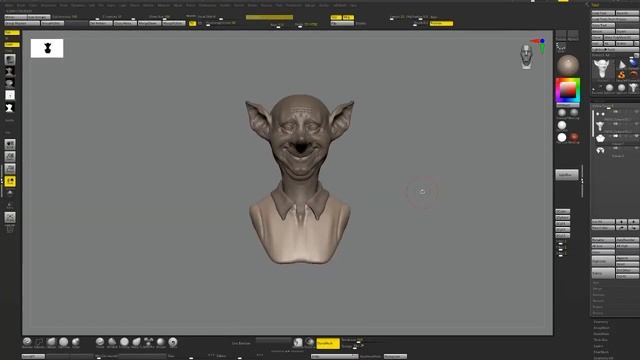Open the Document menu in the menu bar
Viewport: 640px width, 360px height.
[48, 5]
